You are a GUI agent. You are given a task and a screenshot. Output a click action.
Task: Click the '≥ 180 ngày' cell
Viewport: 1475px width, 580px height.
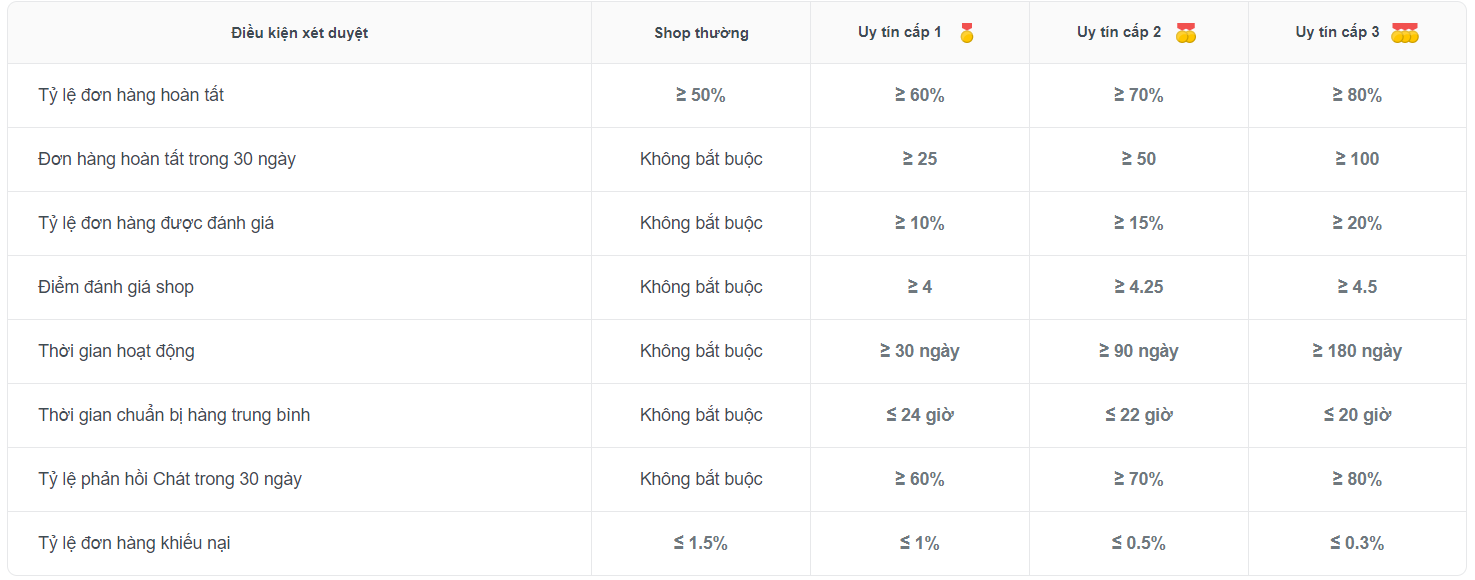point(1357,351)
